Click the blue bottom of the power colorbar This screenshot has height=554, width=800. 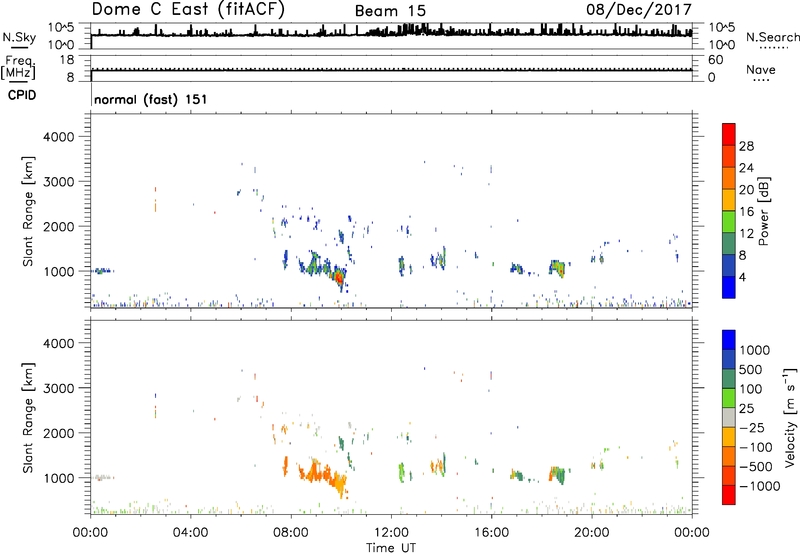pos(729,287)
